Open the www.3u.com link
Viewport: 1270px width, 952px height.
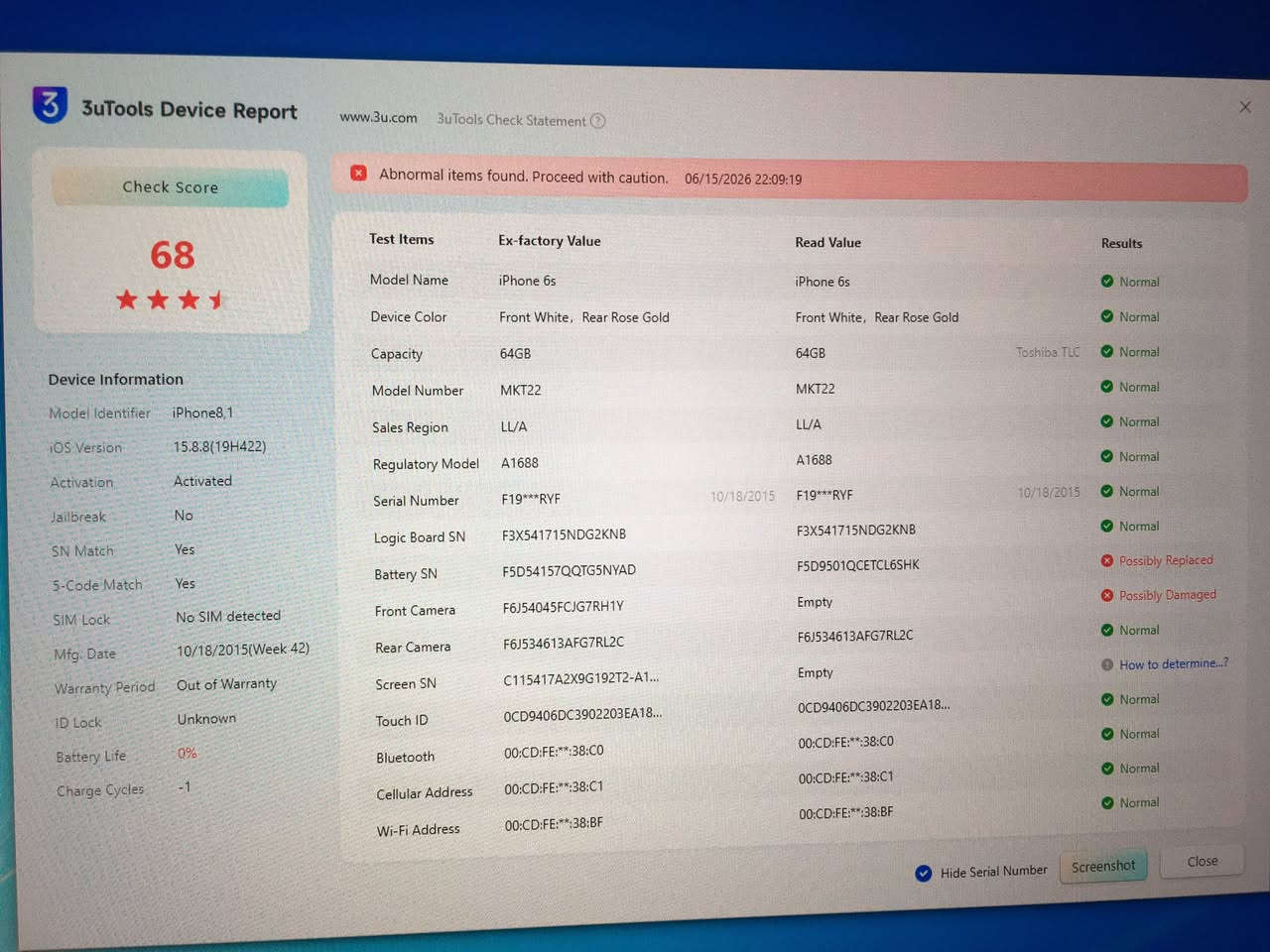(x=378, y=117)
